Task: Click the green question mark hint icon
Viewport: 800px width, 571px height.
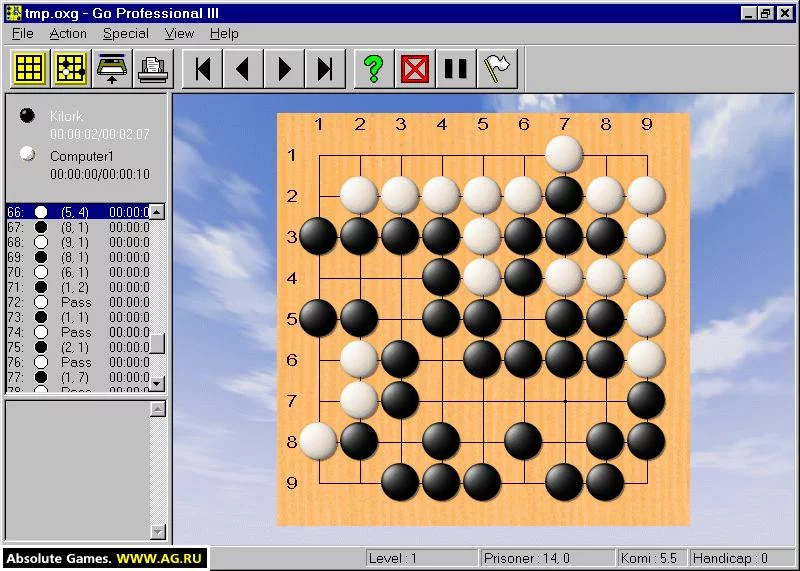Action: coord(374,68)
